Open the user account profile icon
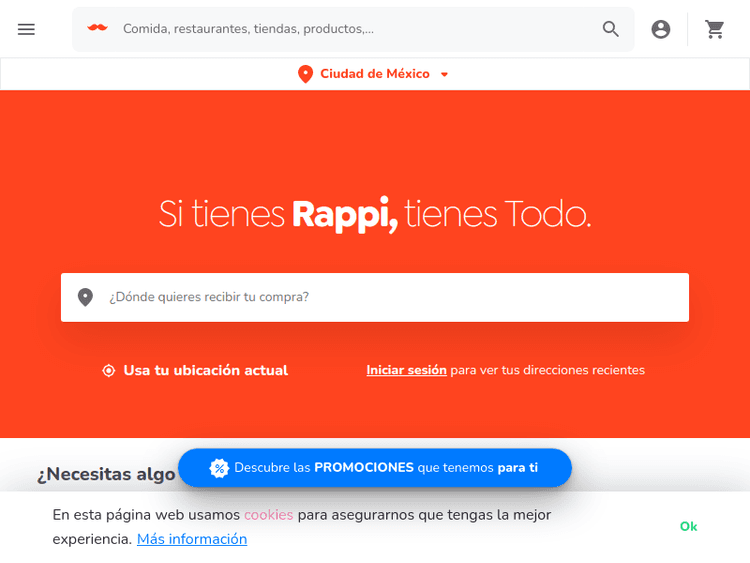Image resolution: width=750 pixels, height=563 pixels. coord(661,29)
